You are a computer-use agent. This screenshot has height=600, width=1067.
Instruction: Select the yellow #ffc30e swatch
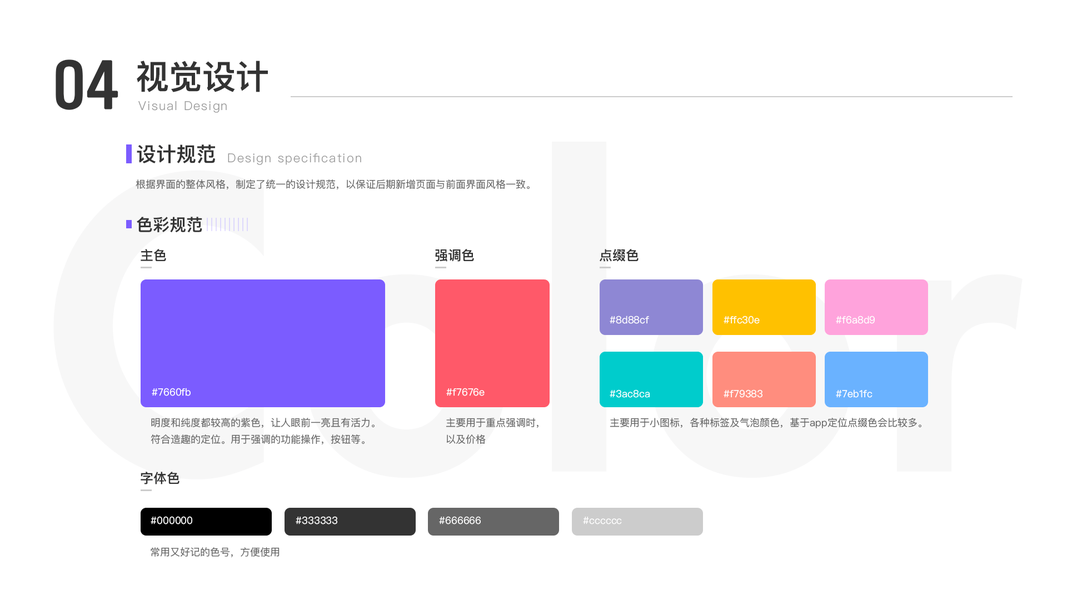tap(764, 307)
